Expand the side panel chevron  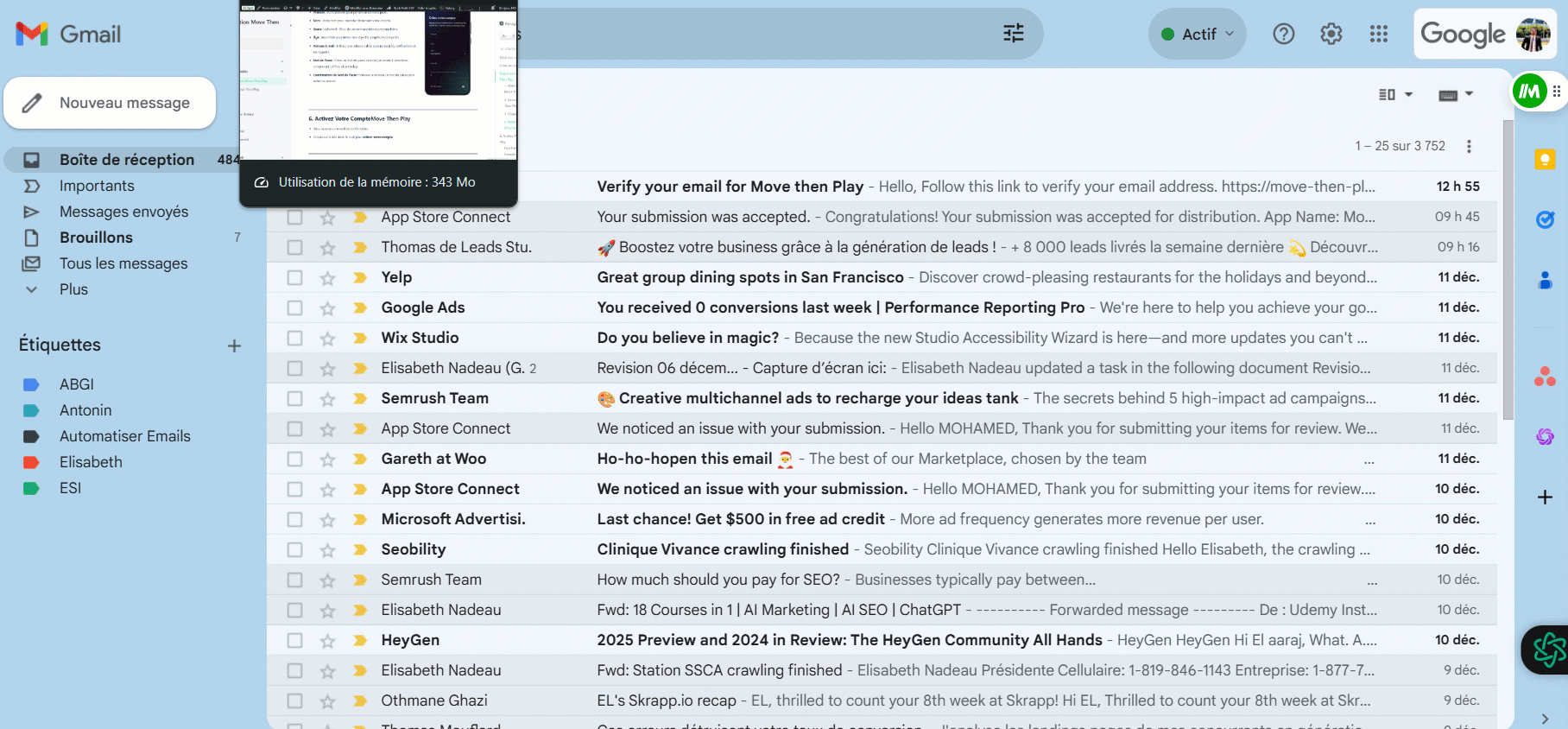(1545, 718)
